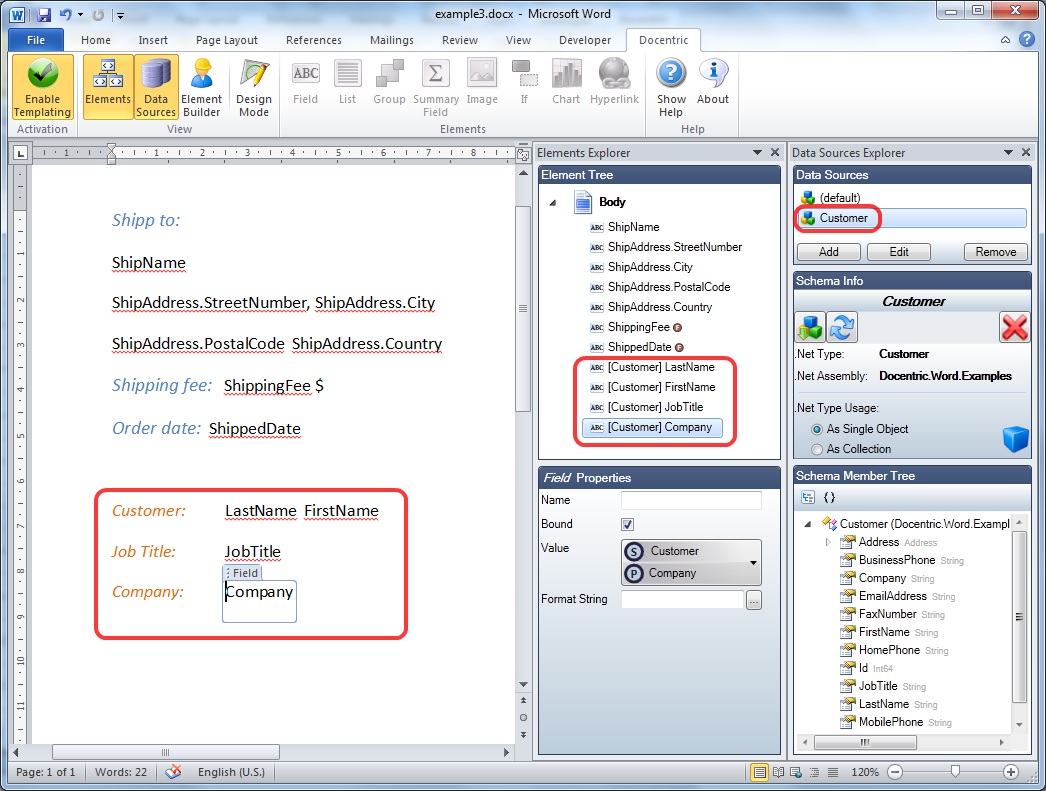The image size is (1046, 791).
Task: Click the zoom slider handle in status bar
Action: (955, 772)
